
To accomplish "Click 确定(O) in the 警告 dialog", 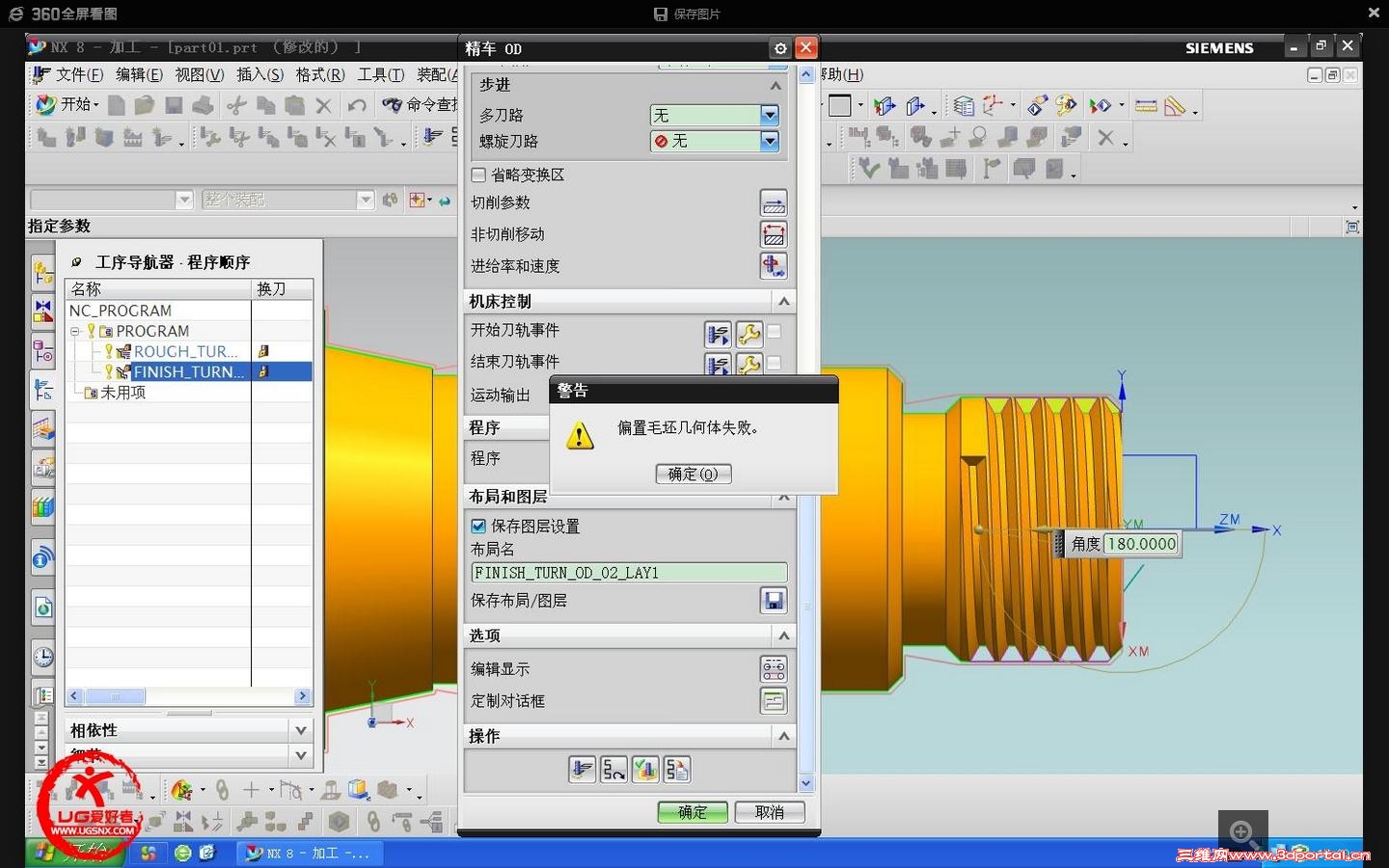I will coord(694,474).
